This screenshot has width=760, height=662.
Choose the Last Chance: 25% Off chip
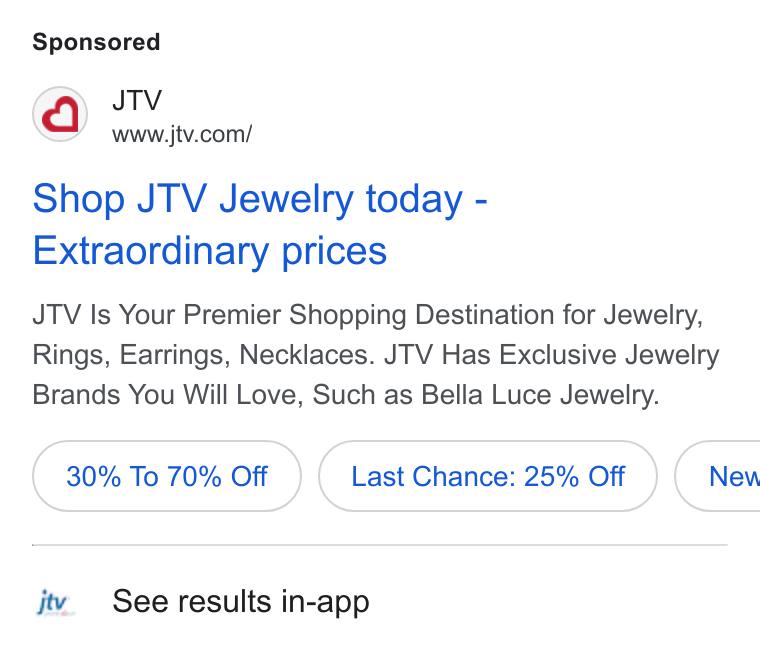pyautogui.click(x=488, y=476)
